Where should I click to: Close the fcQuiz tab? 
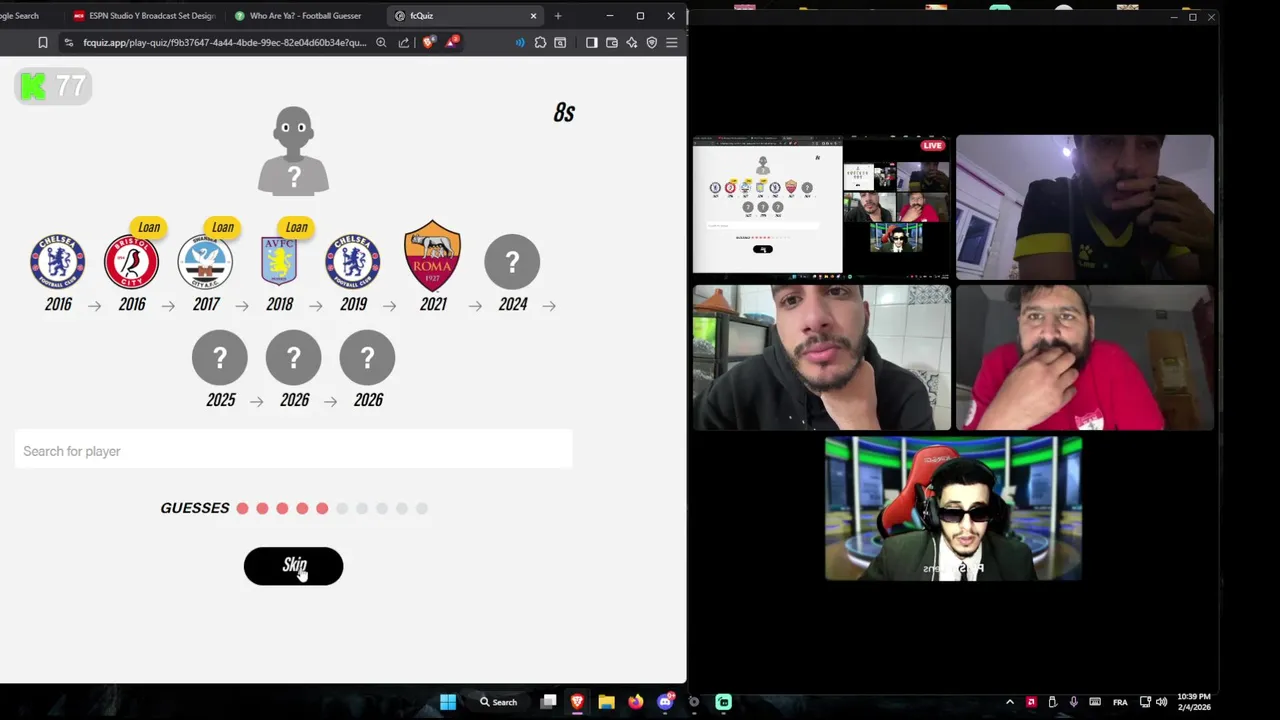[533, 16]
